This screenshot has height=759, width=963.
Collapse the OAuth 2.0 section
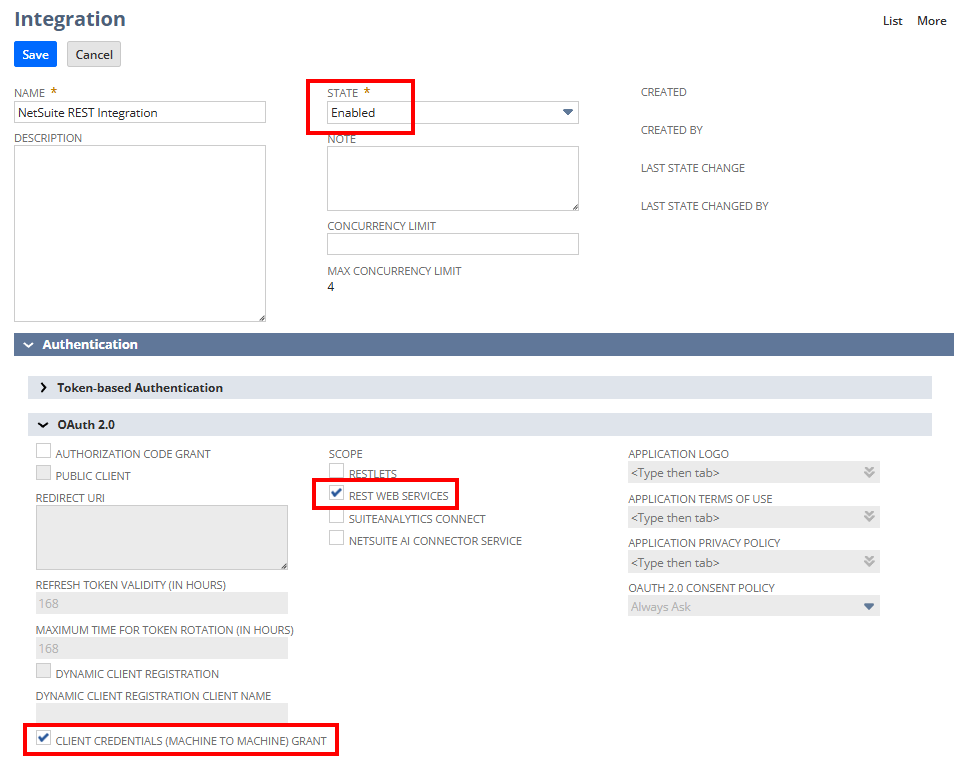(480, 424)
